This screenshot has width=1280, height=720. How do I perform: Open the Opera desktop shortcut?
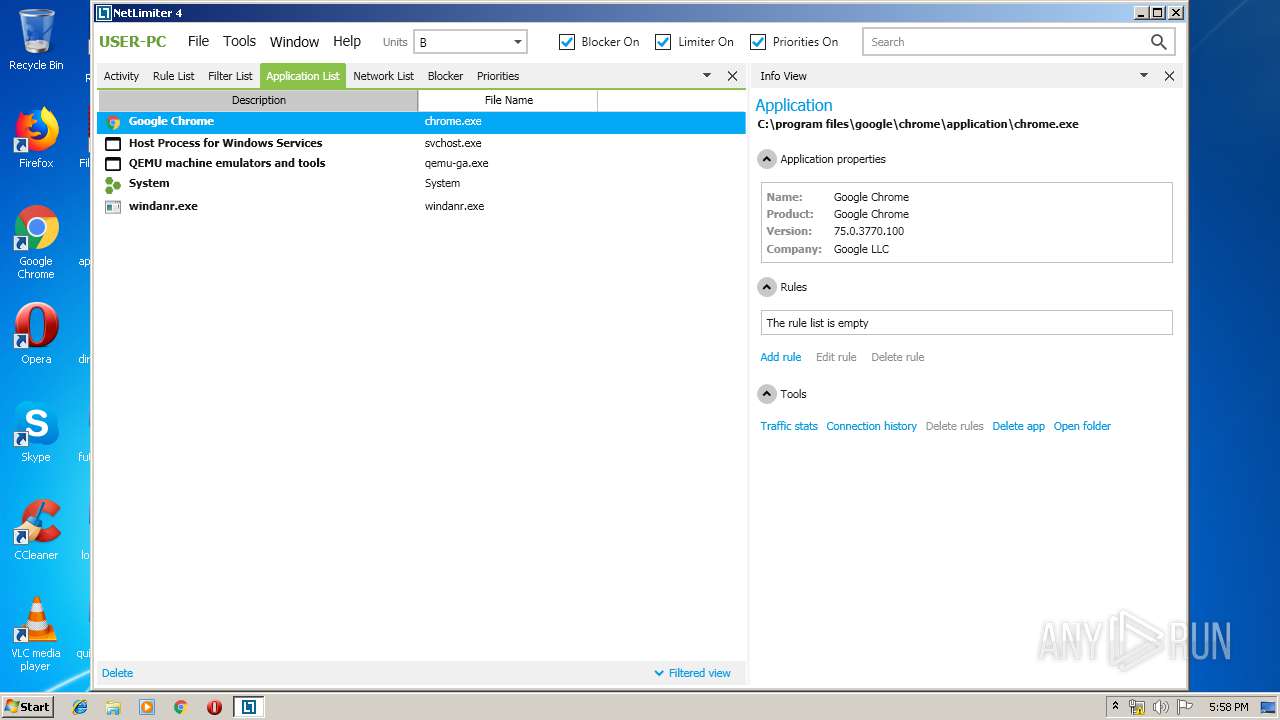pos(36,334)
